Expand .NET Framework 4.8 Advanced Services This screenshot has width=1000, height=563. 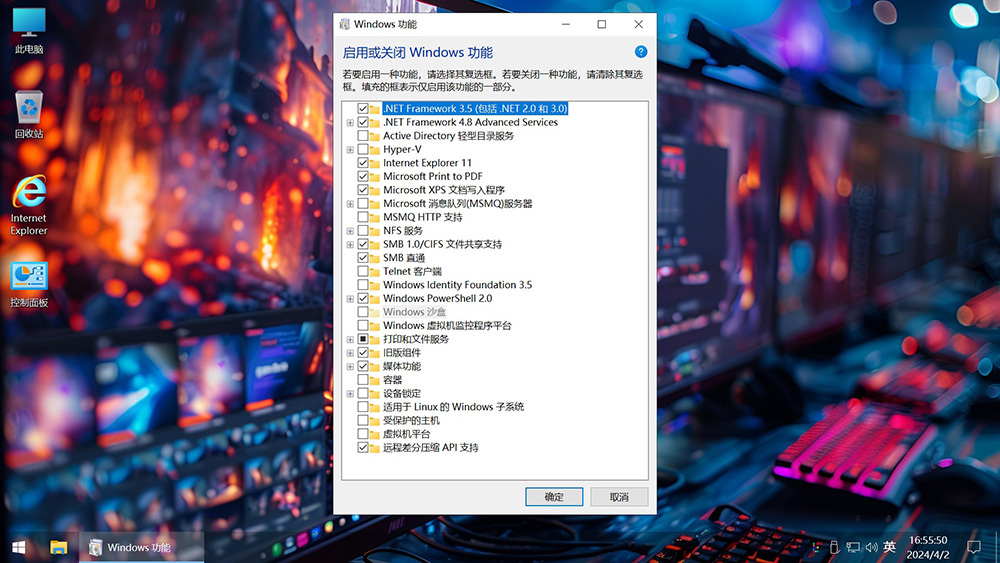point(350,123)
